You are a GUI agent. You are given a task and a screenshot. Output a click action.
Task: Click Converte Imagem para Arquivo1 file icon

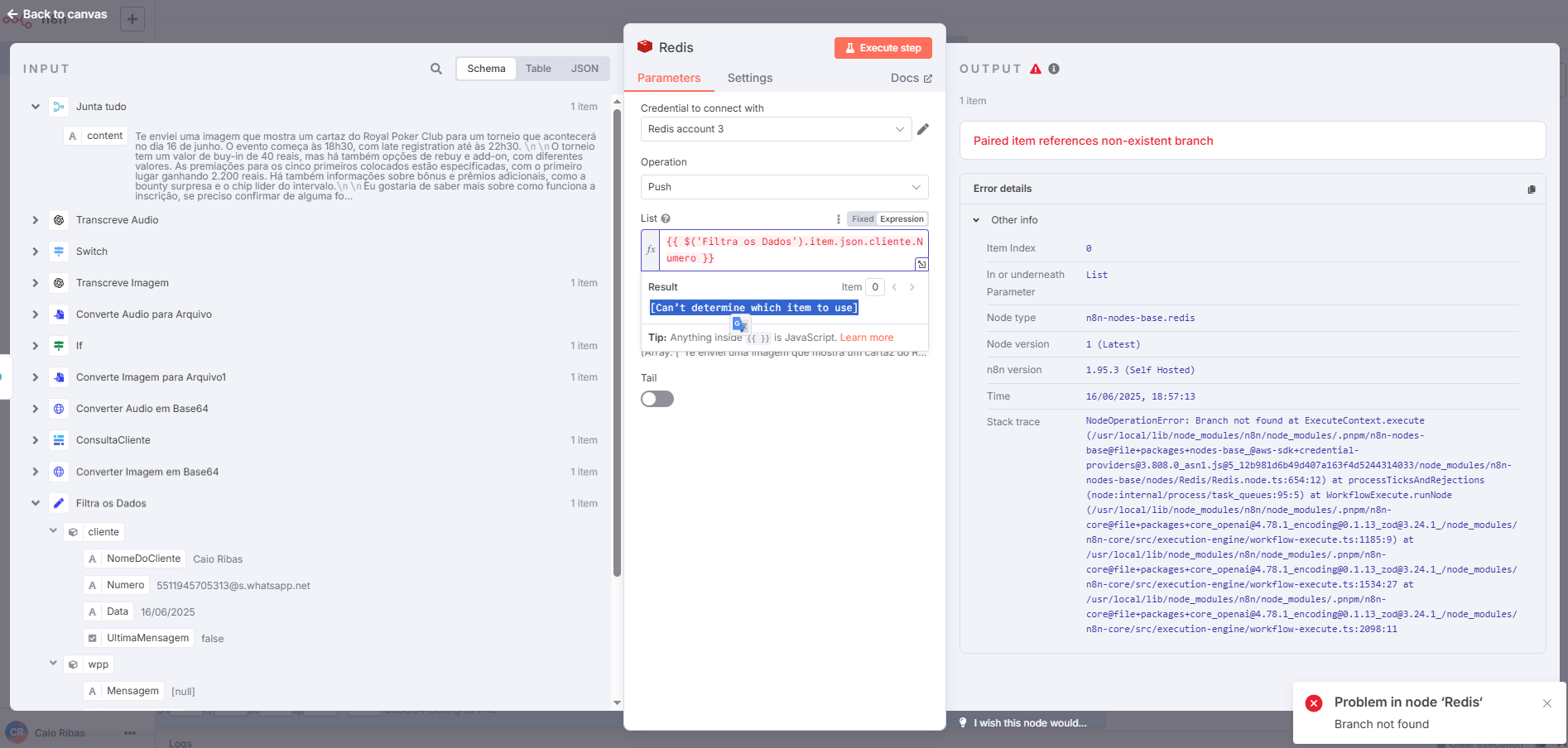[59, 377]
